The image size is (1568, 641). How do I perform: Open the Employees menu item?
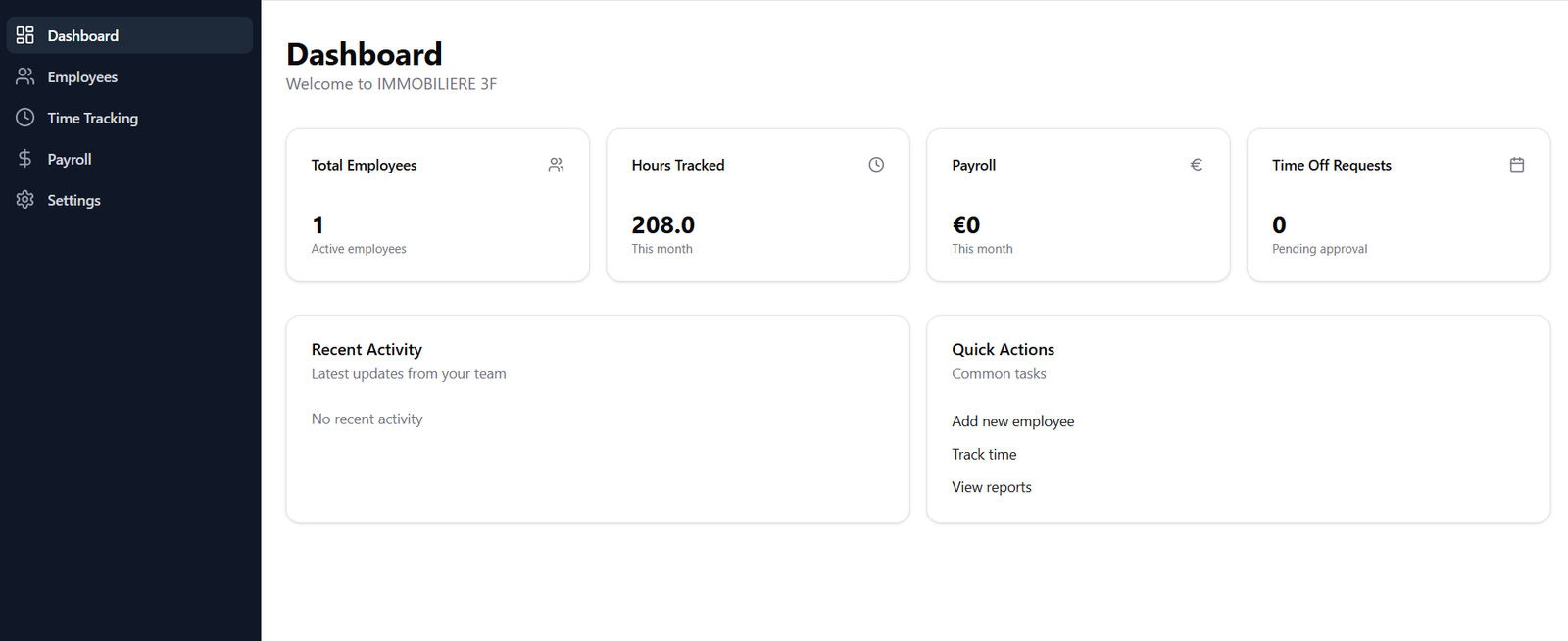pyautogui.click(x=82, y=77)
